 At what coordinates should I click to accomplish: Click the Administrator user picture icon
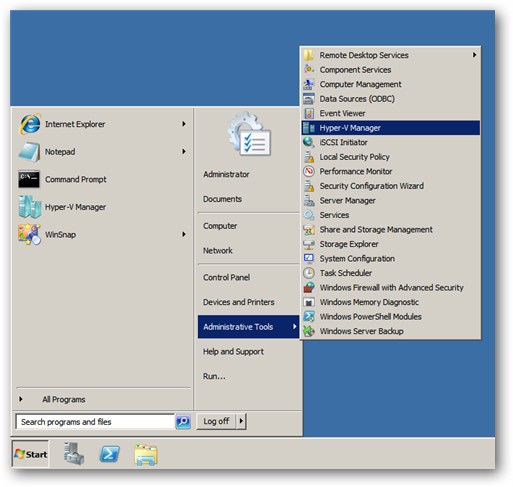click(249, 134)
